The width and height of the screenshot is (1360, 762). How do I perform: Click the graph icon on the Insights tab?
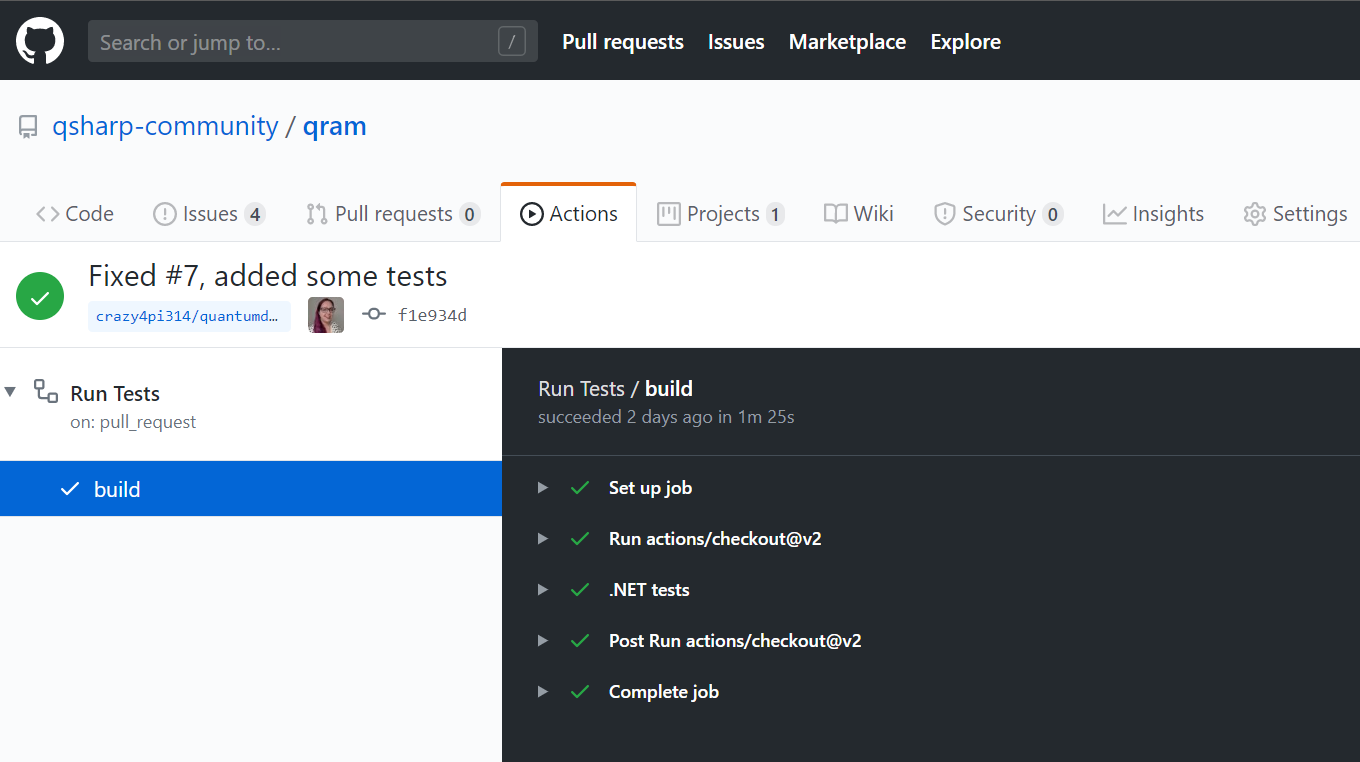click(1114, 214)
